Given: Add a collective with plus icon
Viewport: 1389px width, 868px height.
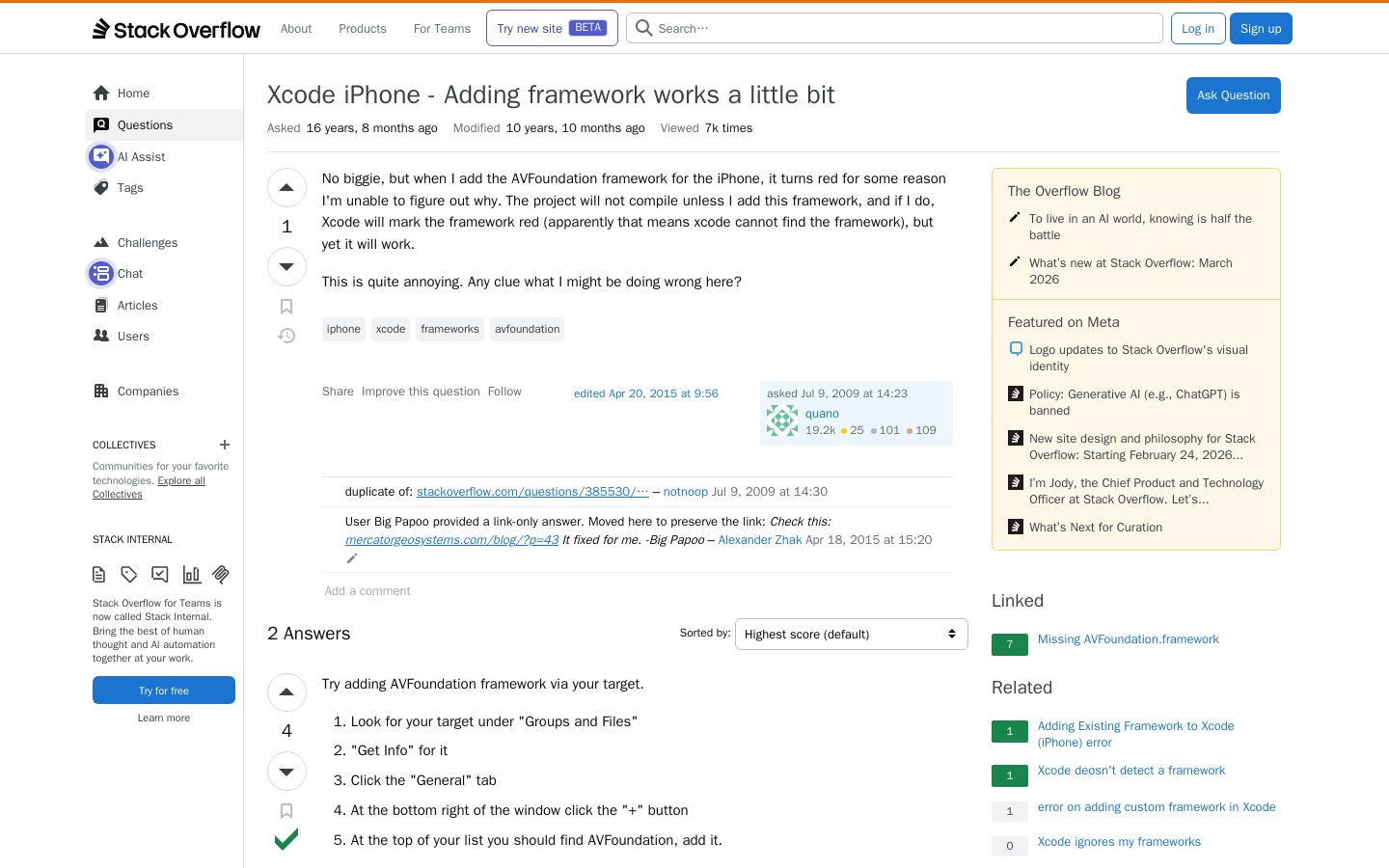Looking at the screenshot, I should coord(225,445).
